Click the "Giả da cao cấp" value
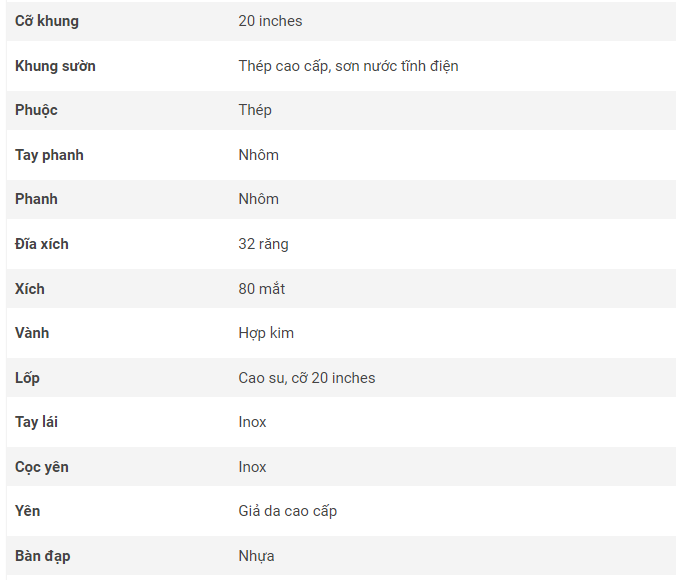 pos(287,511)
